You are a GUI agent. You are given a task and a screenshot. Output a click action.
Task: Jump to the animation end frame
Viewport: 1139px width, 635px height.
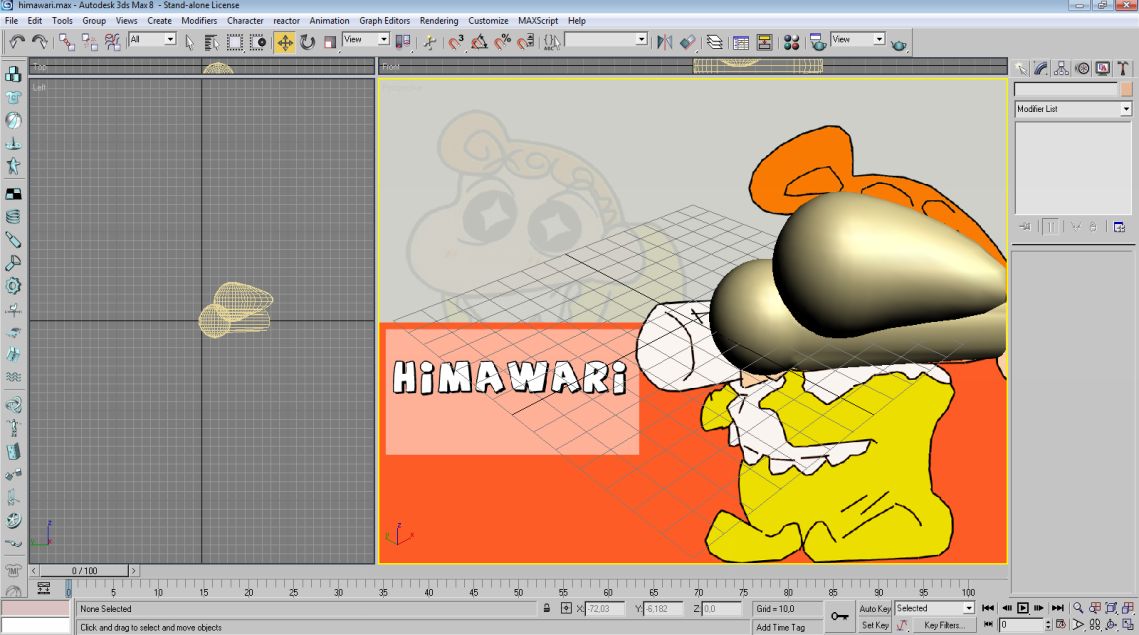[x=1058, y=608]
